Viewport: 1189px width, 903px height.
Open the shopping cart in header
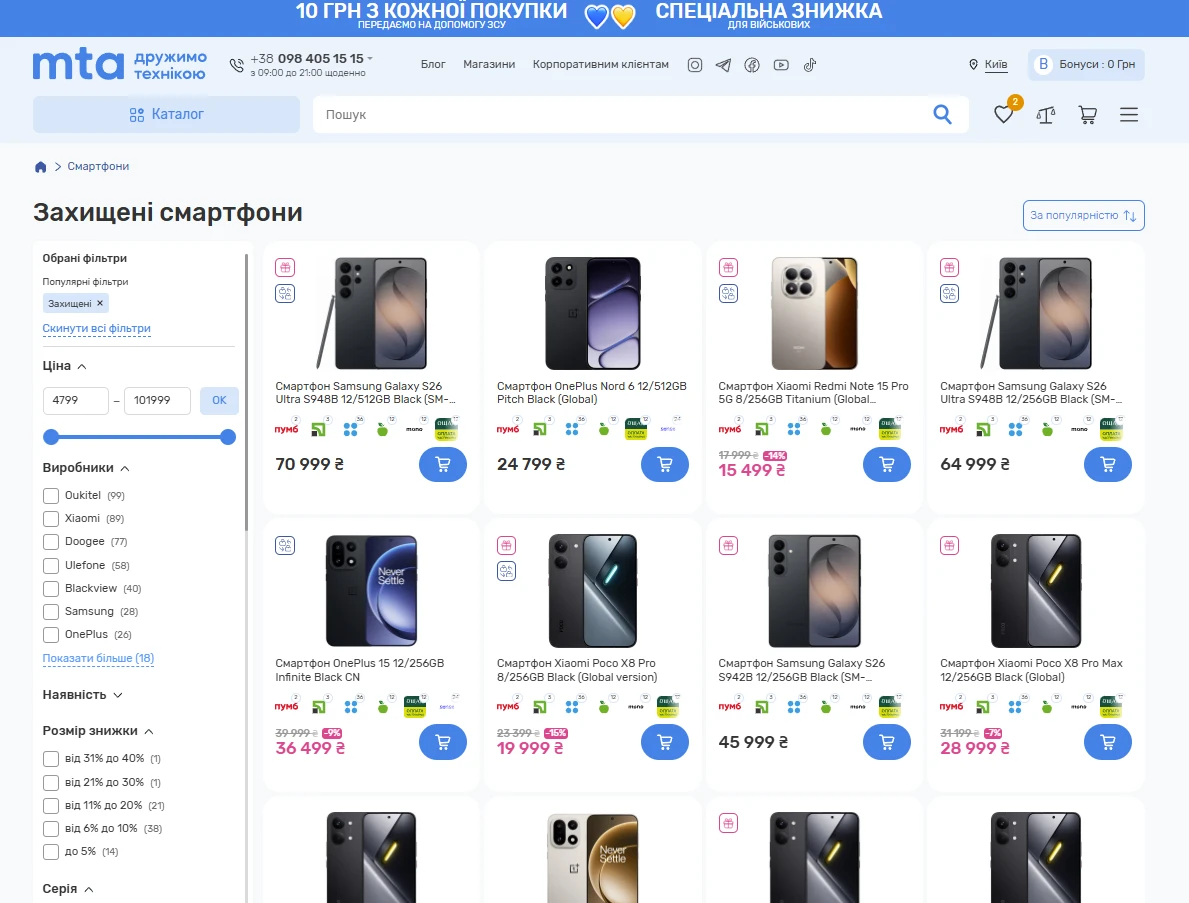click(x=1087, y=114)
